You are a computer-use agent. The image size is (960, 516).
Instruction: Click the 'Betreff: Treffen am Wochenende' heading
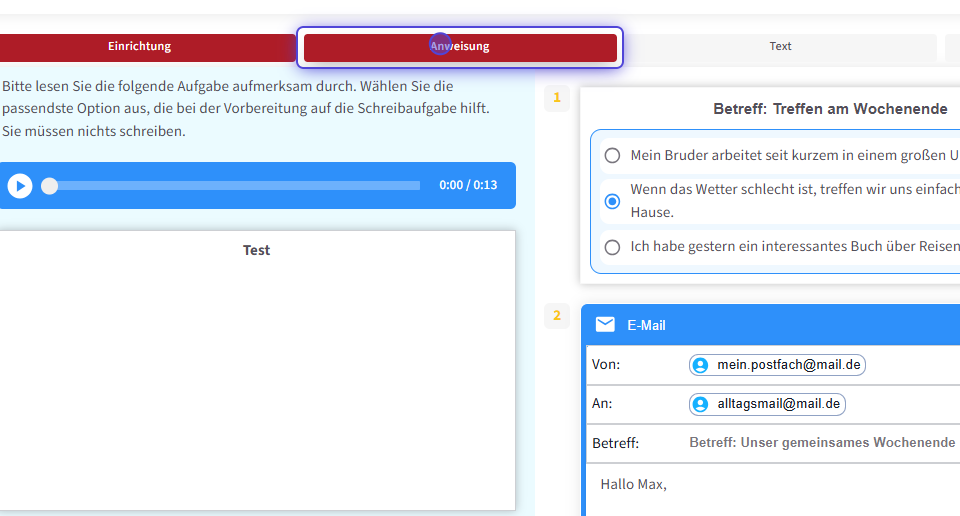[x=830, y=109]
